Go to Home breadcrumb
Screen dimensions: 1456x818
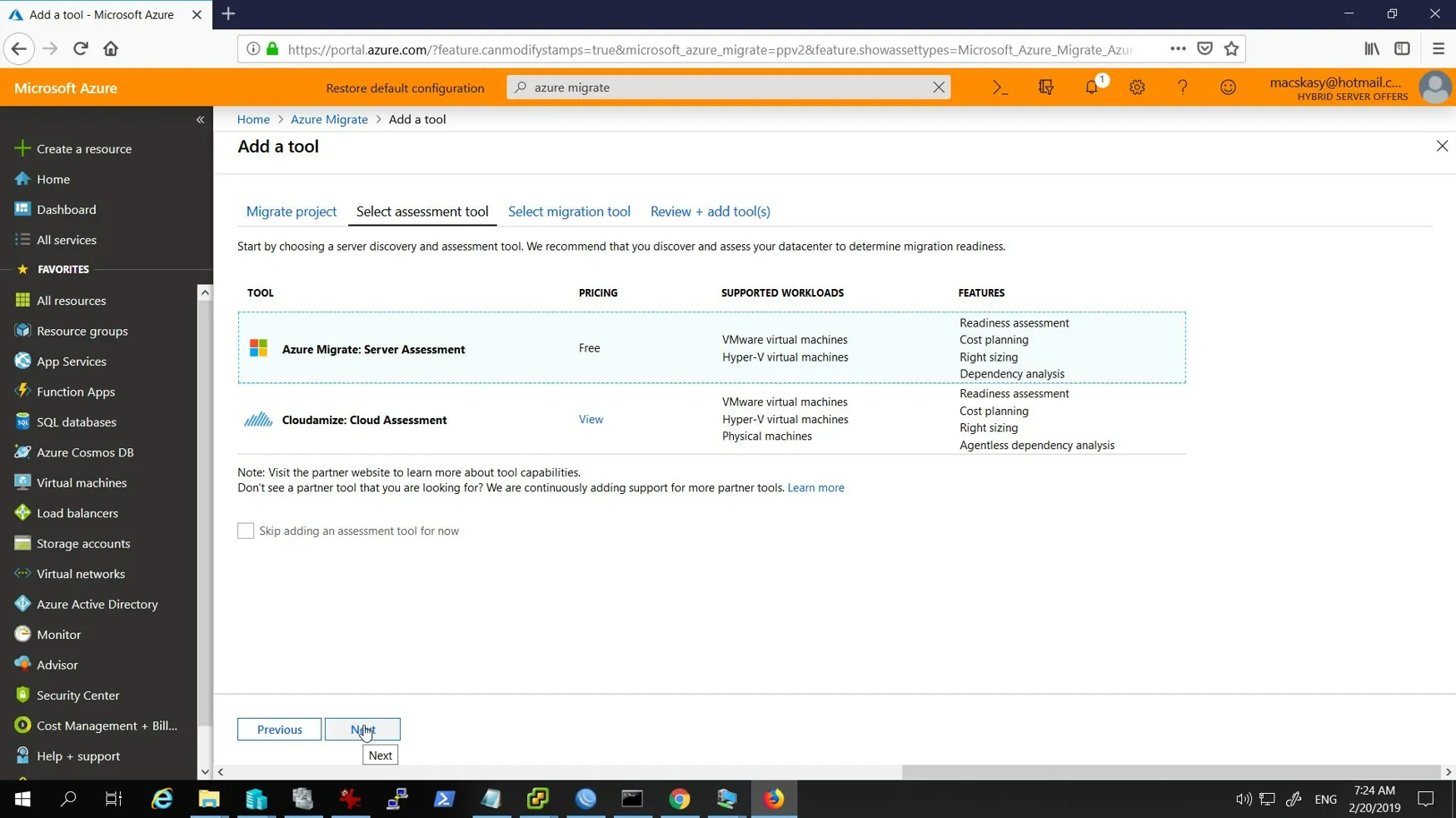click(x=253, y=120)
